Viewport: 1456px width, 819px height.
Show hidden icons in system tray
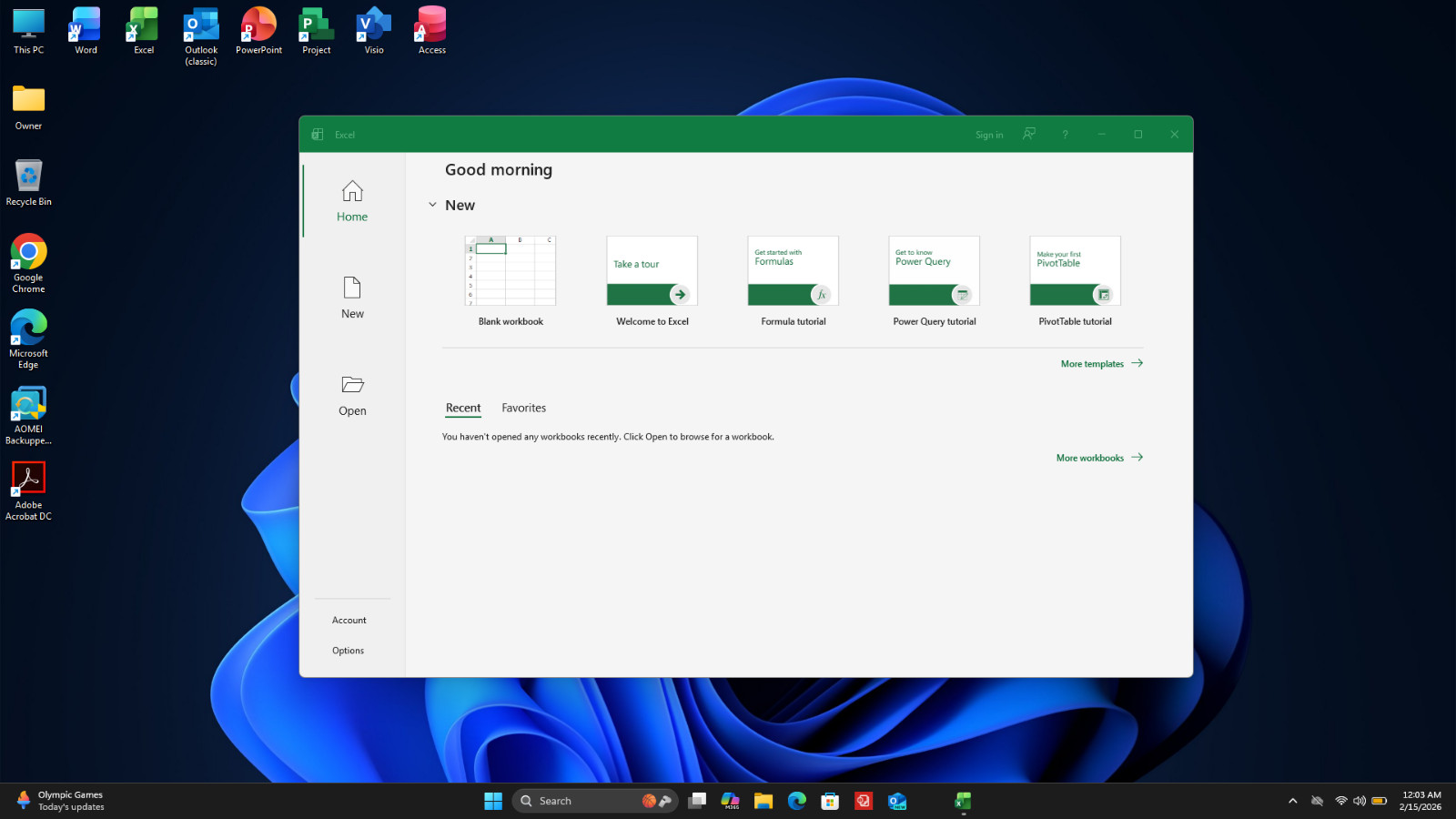click(x=1292, y=801)
